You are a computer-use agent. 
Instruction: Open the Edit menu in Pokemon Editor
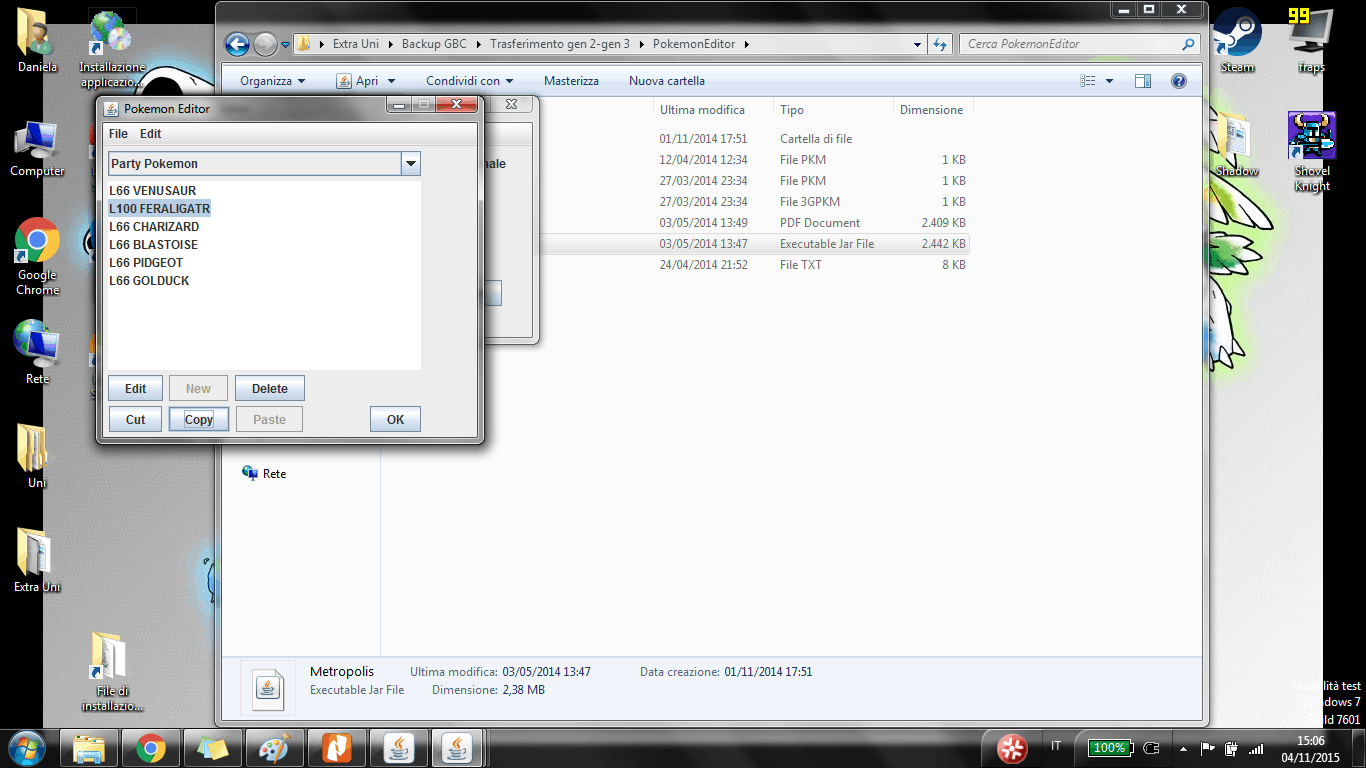click(150, 134)
